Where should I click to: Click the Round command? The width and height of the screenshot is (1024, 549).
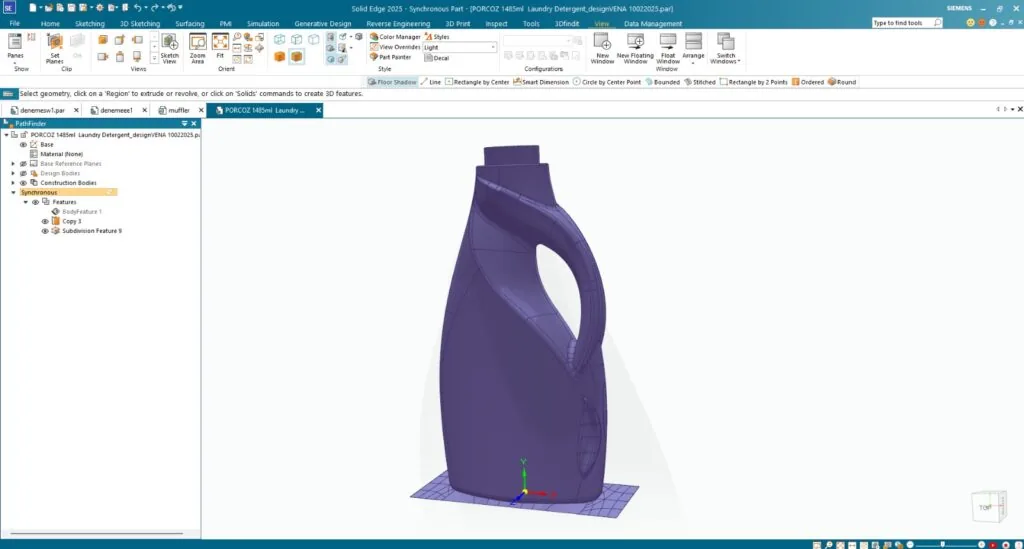pos(842,82)
